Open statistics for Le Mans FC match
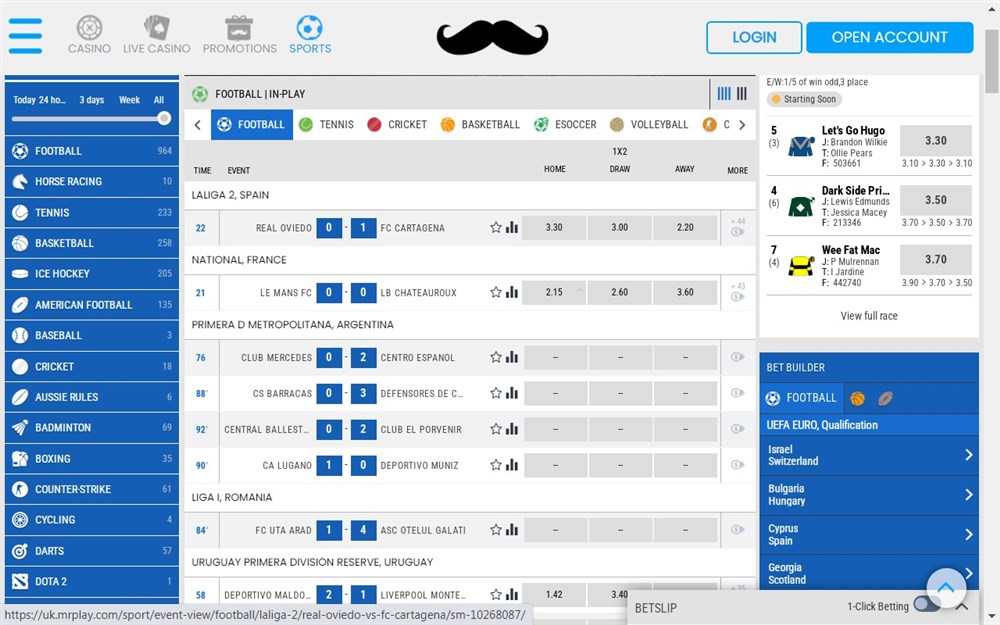This screenshot has height=625, width=1000. coord(511,293)
